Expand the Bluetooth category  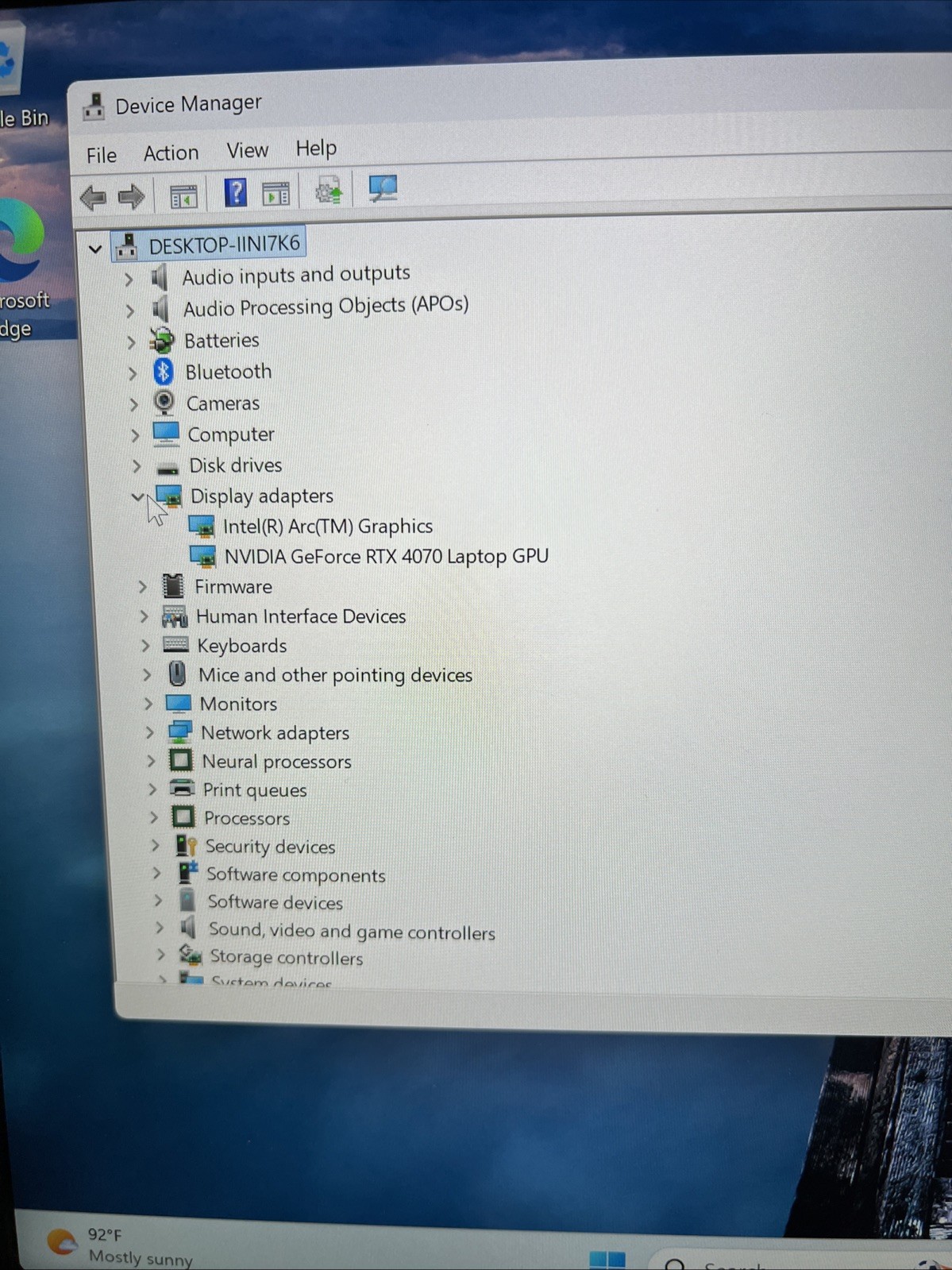(x=133, y=373)
